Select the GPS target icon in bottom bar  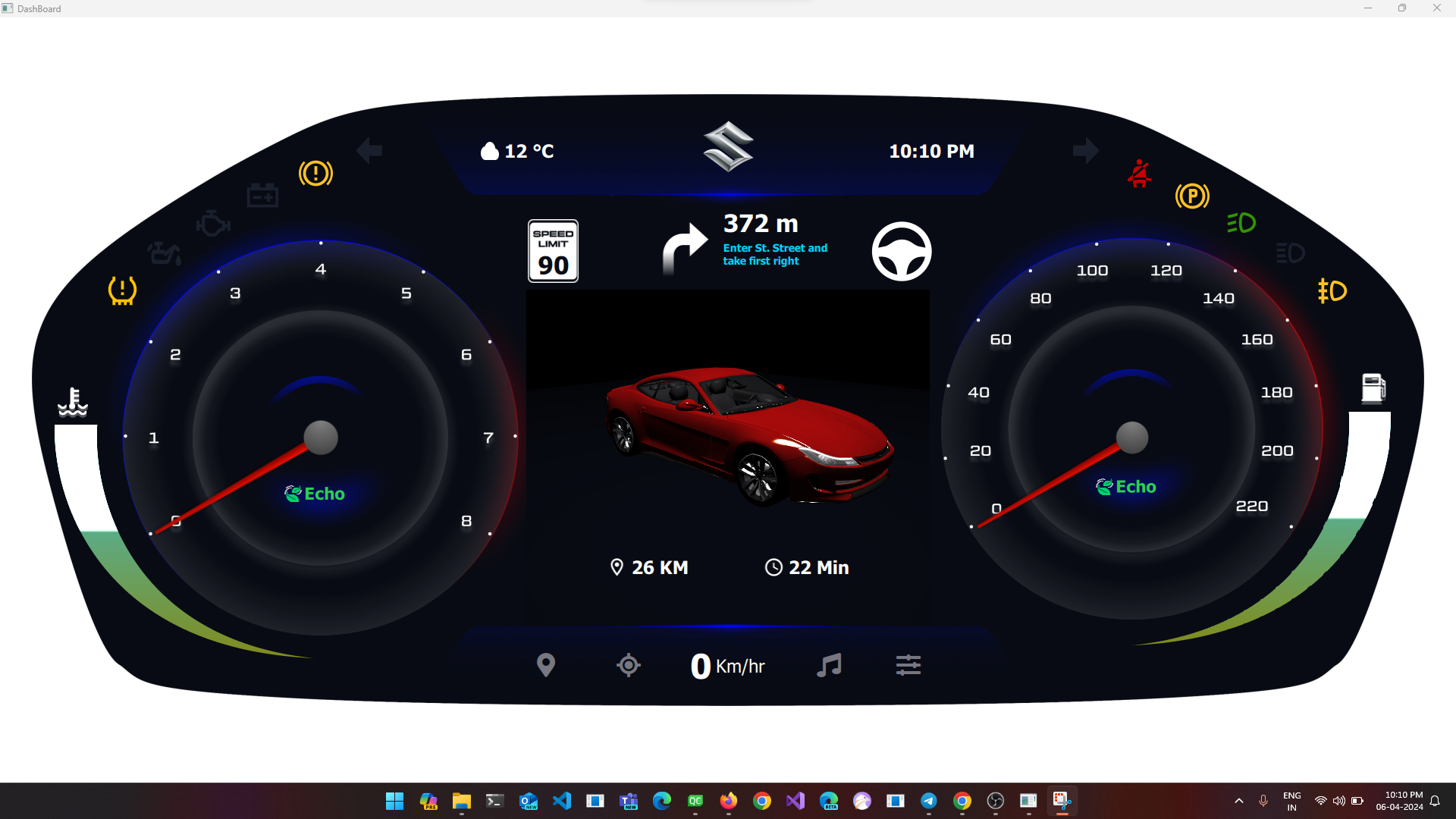pyautogui.click(x=629, y=665)
